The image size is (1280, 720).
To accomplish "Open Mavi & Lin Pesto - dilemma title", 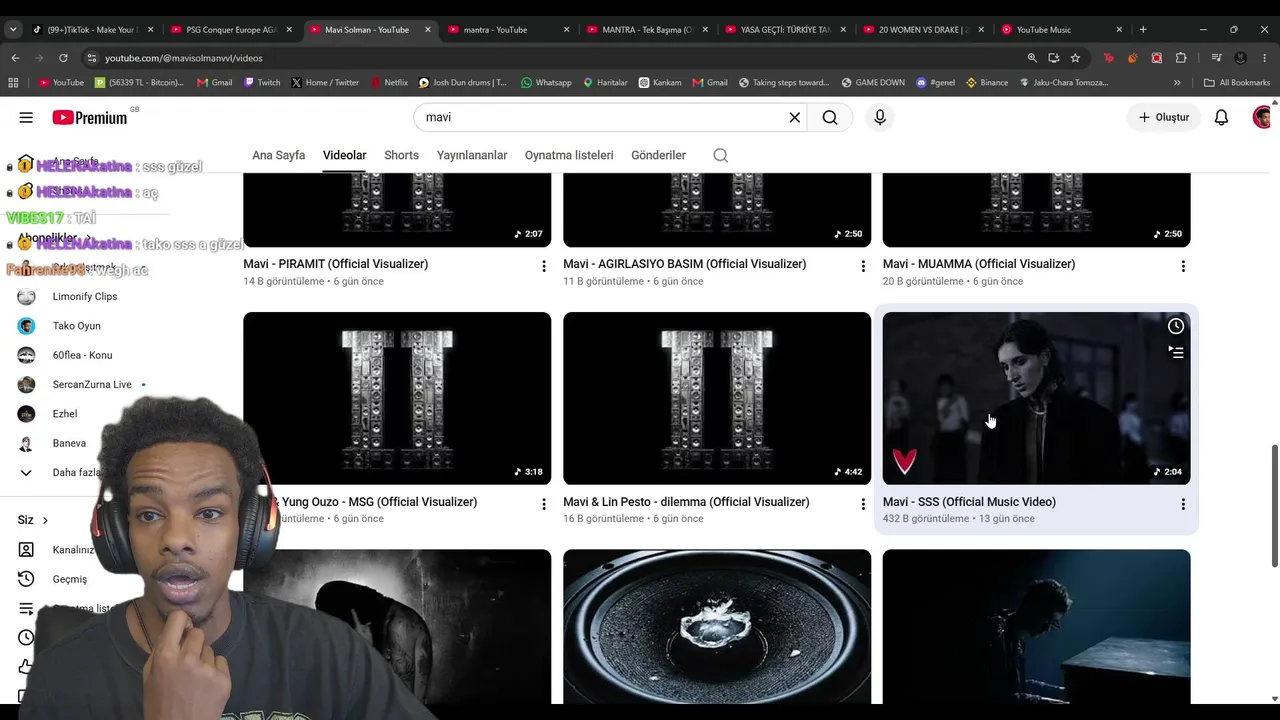I will point(686,502).
